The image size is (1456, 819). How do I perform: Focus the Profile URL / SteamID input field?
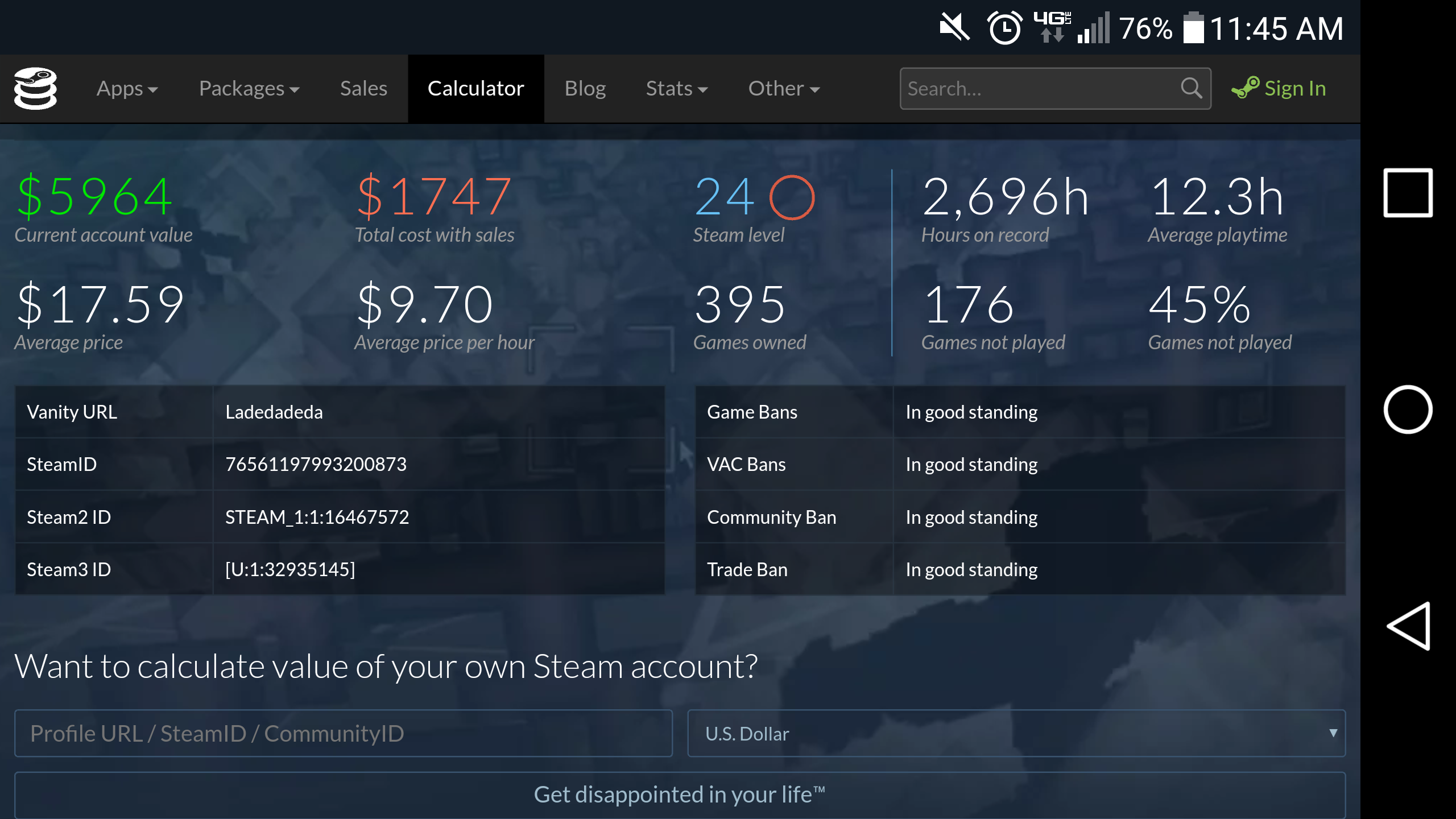(x=343, y=733)
